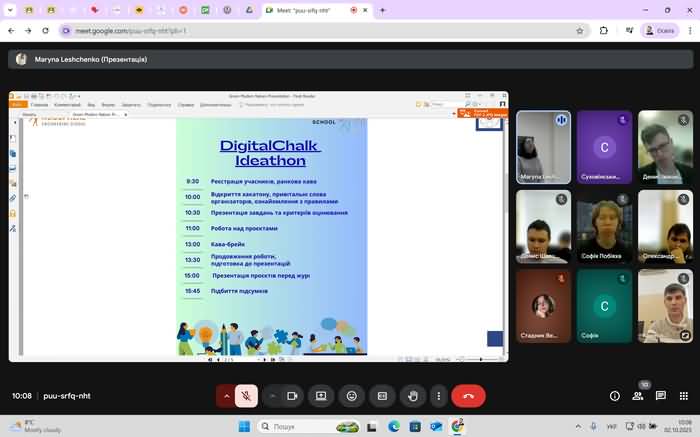Screen dimensions: 700x437
Task: Open the emoji reactions panel
Action: [351, 396]
